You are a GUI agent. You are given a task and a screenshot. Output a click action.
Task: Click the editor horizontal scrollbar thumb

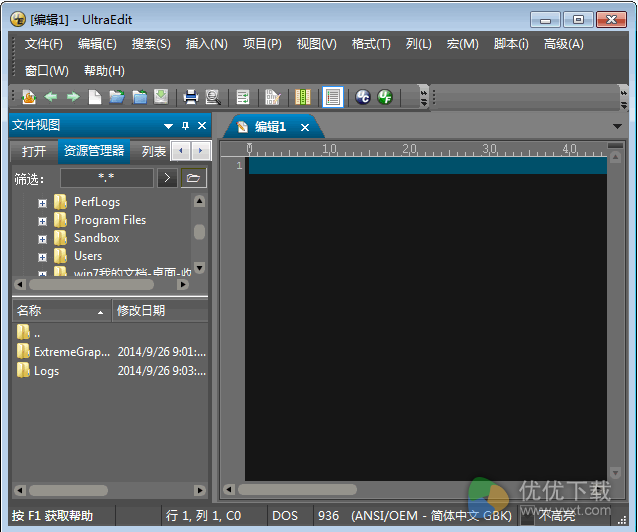click(297, 489)
